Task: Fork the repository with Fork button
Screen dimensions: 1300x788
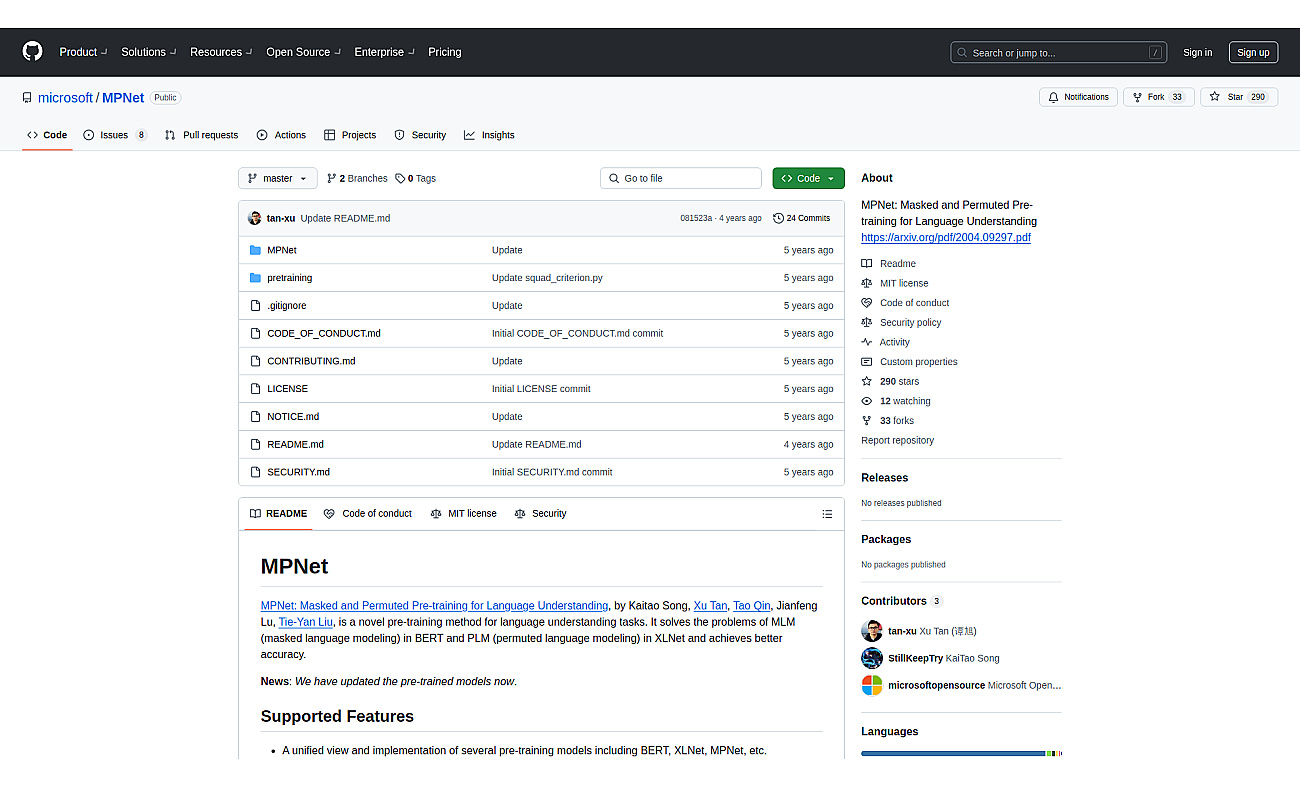Action: pos(1158,97)
